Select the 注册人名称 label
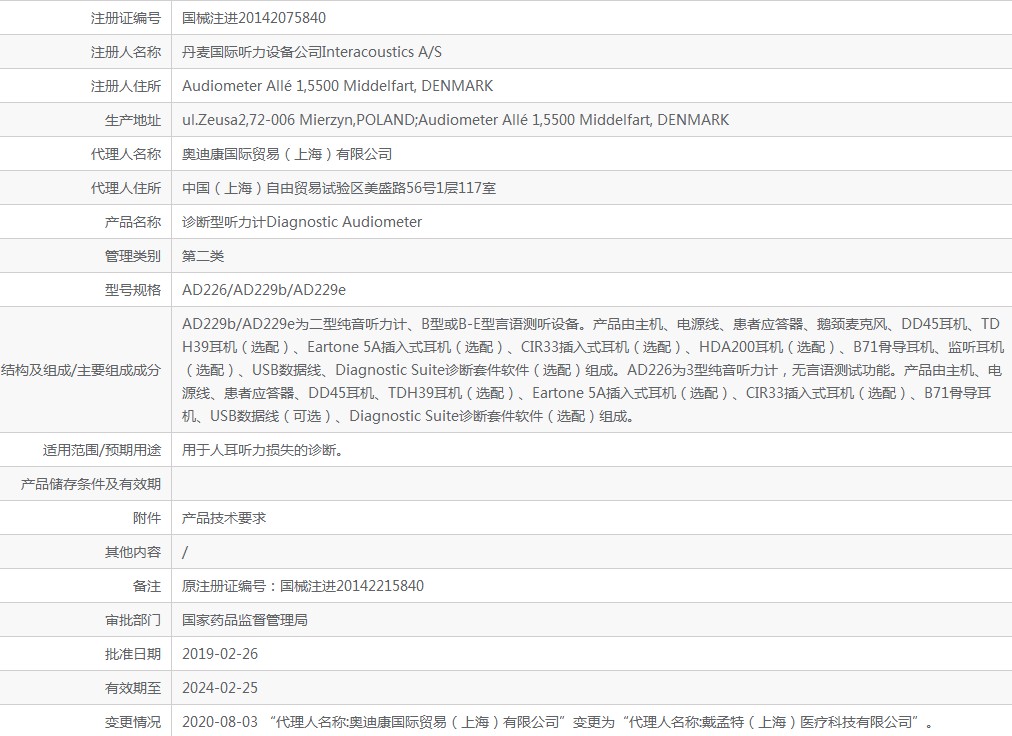1012x736 pixels. (126, 52)
